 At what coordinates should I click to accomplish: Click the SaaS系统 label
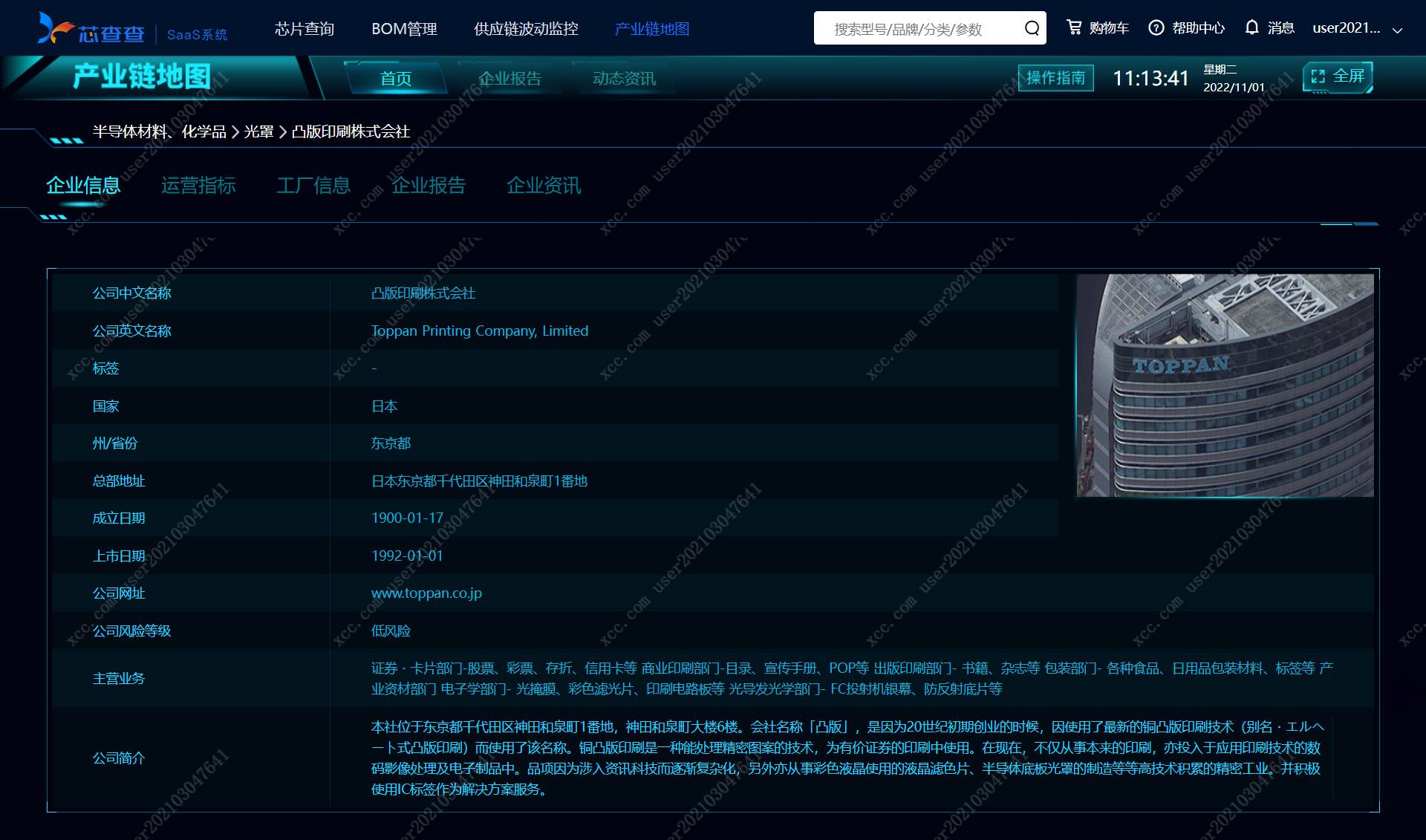click(x=197, y=35)
